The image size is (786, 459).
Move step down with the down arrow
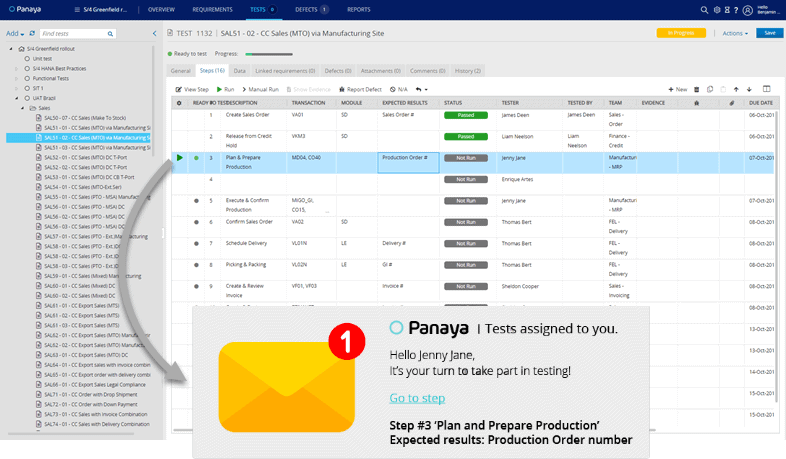[x=749, y=89]
